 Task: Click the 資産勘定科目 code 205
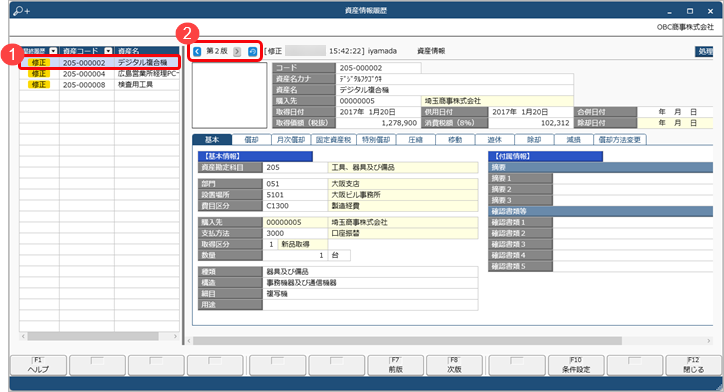tap(295, 168)
